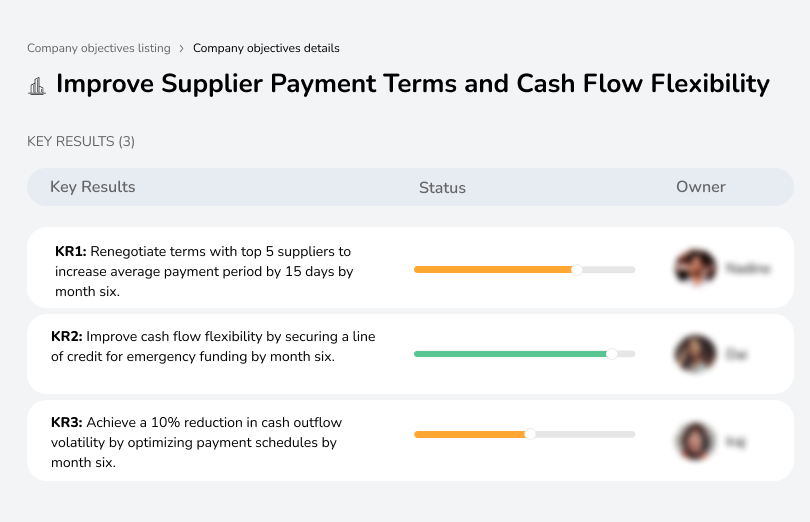
Task: Click the Company objectives details breadcrumb
Action: tap(266, 48)
